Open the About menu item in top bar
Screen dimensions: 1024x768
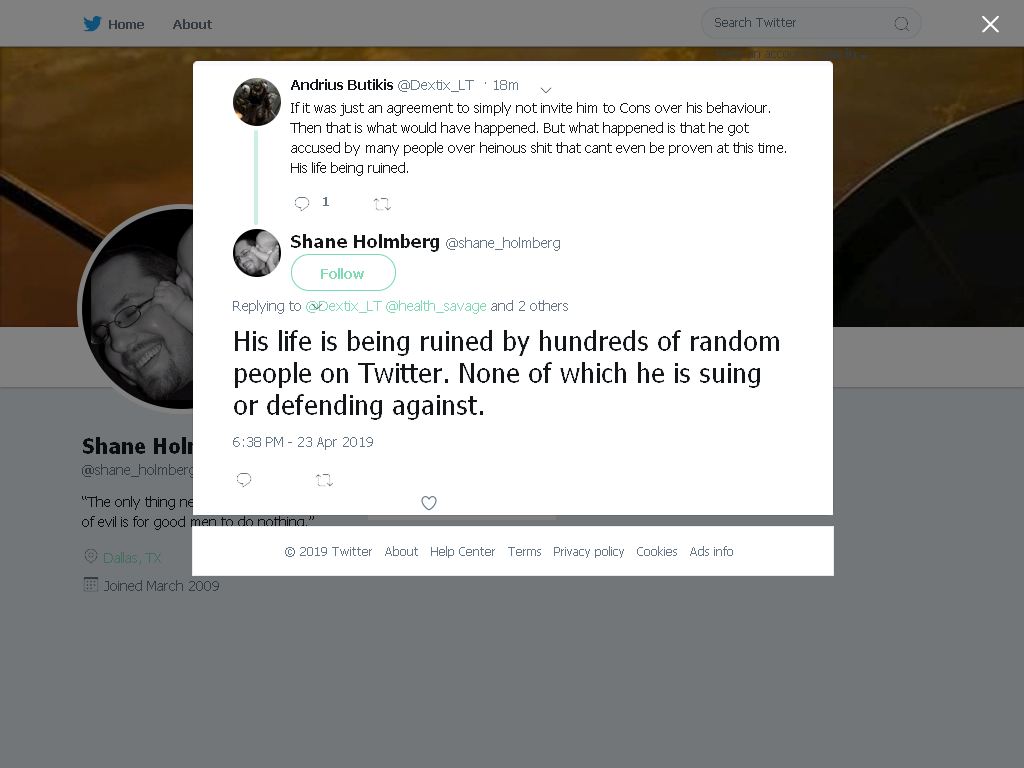pos(192,24)
